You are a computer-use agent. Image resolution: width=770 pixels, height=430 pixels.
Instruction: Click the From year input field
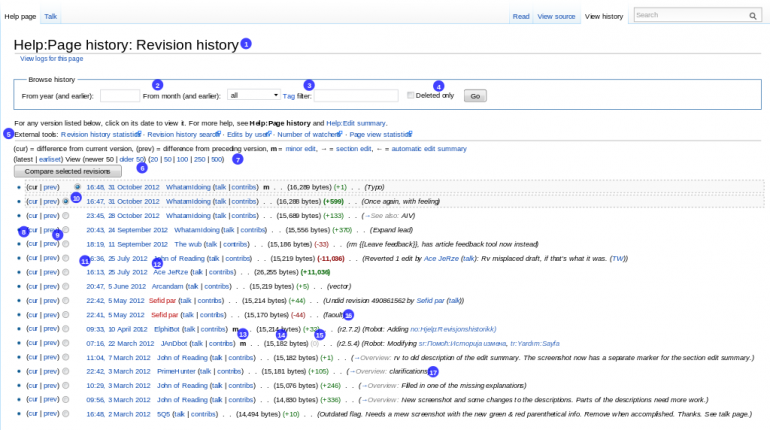pyautogui.click(x=120, y=96)
